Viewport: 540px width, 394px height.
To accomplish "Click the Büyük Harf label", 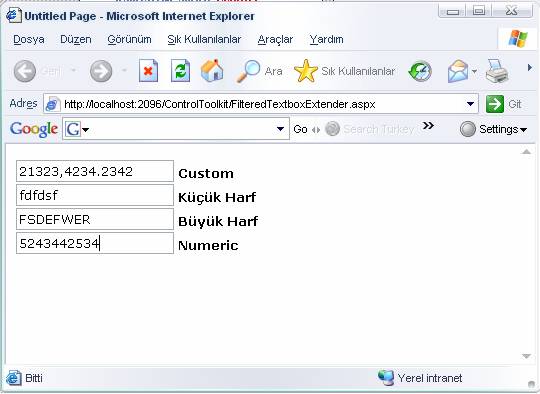I will (x=218, y=221).
